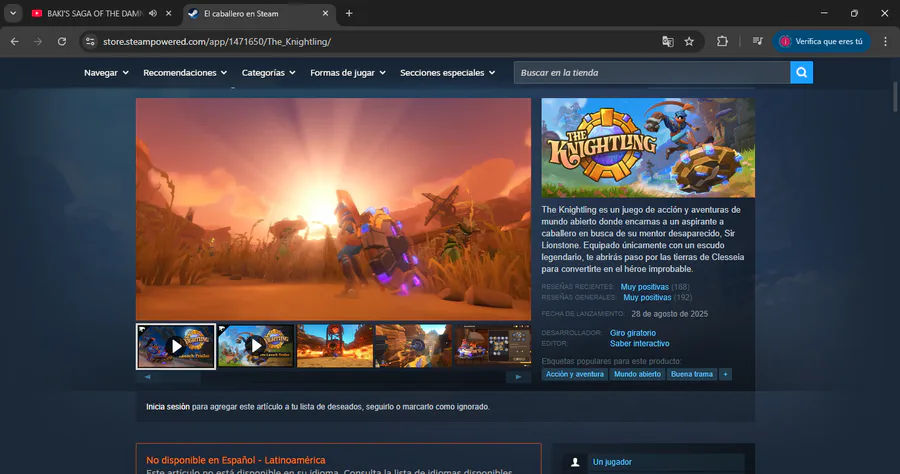This screenshot has width=900, height=474.
Task: Expand the Navegar menu
Action: click(106, 73)
